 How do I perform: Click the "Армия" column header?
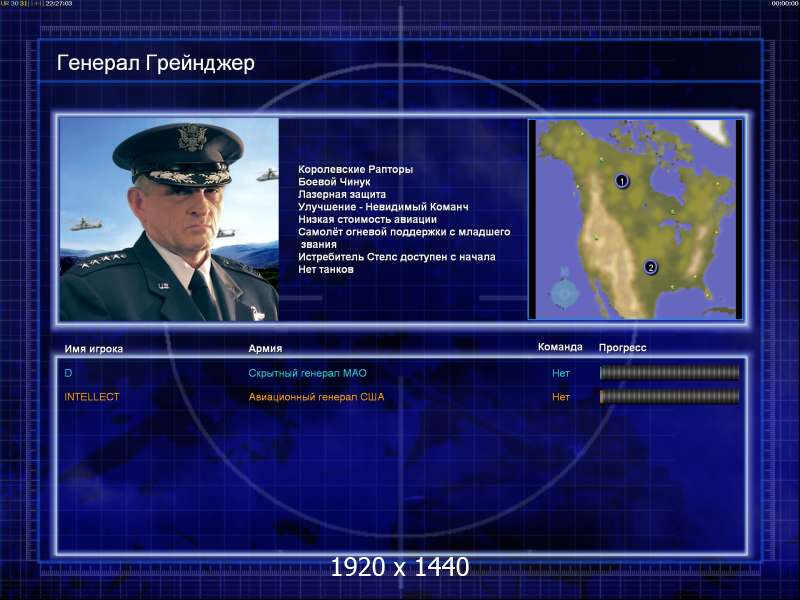tap(265, 348)
